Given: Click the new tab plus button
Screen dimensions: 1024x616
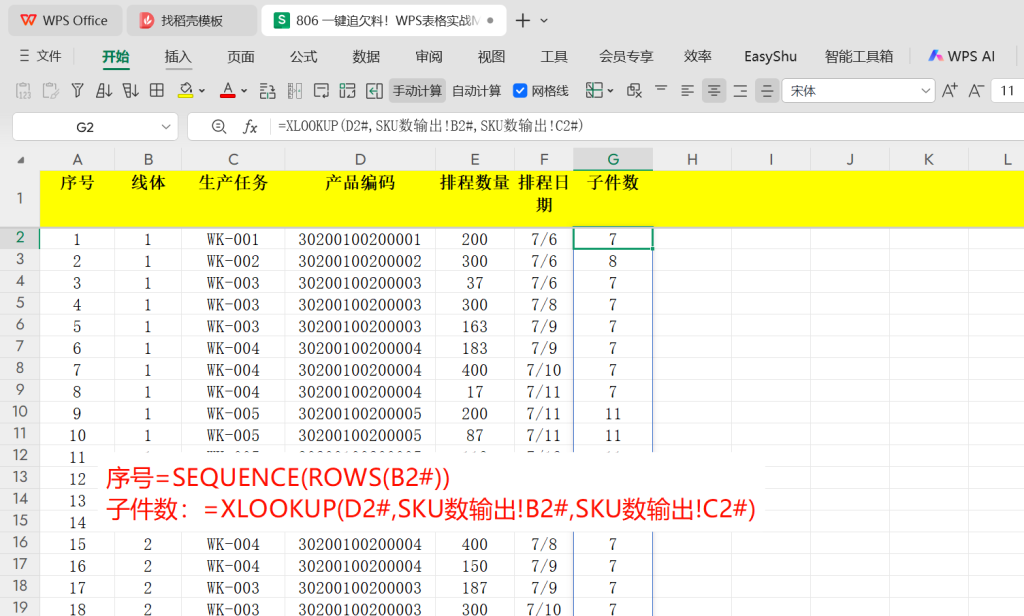Looking at the screenshot, I should click(522, 20).
